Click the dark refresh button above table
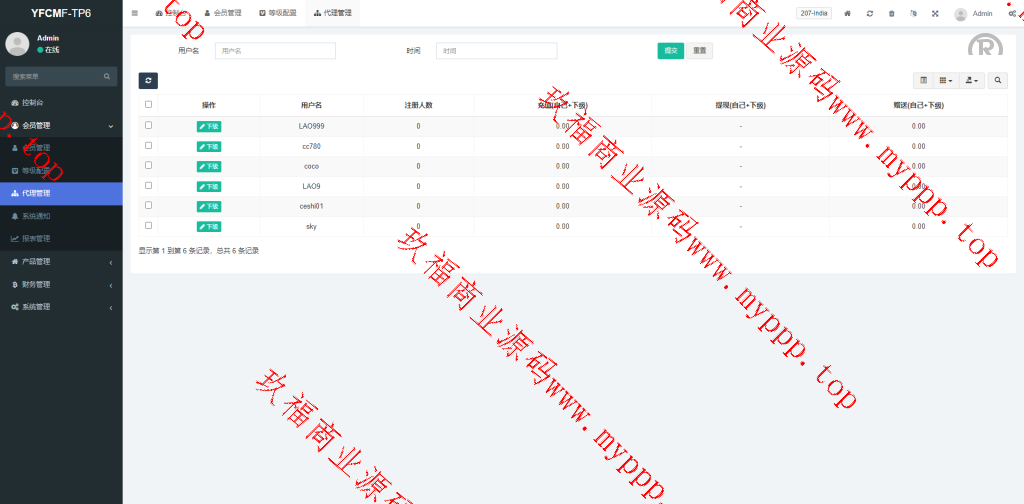 pos(148,81)
